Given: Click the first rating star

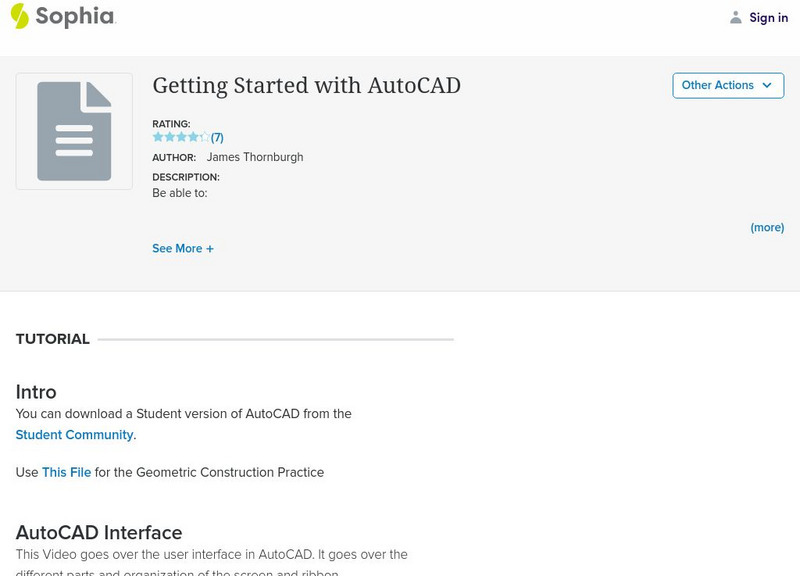Looking at the screenshot, I should (x=158, y=137).
